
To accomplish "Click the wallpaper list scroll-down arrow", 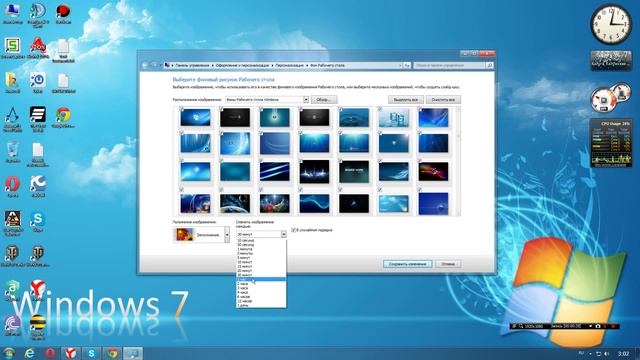I will point(458,213).
